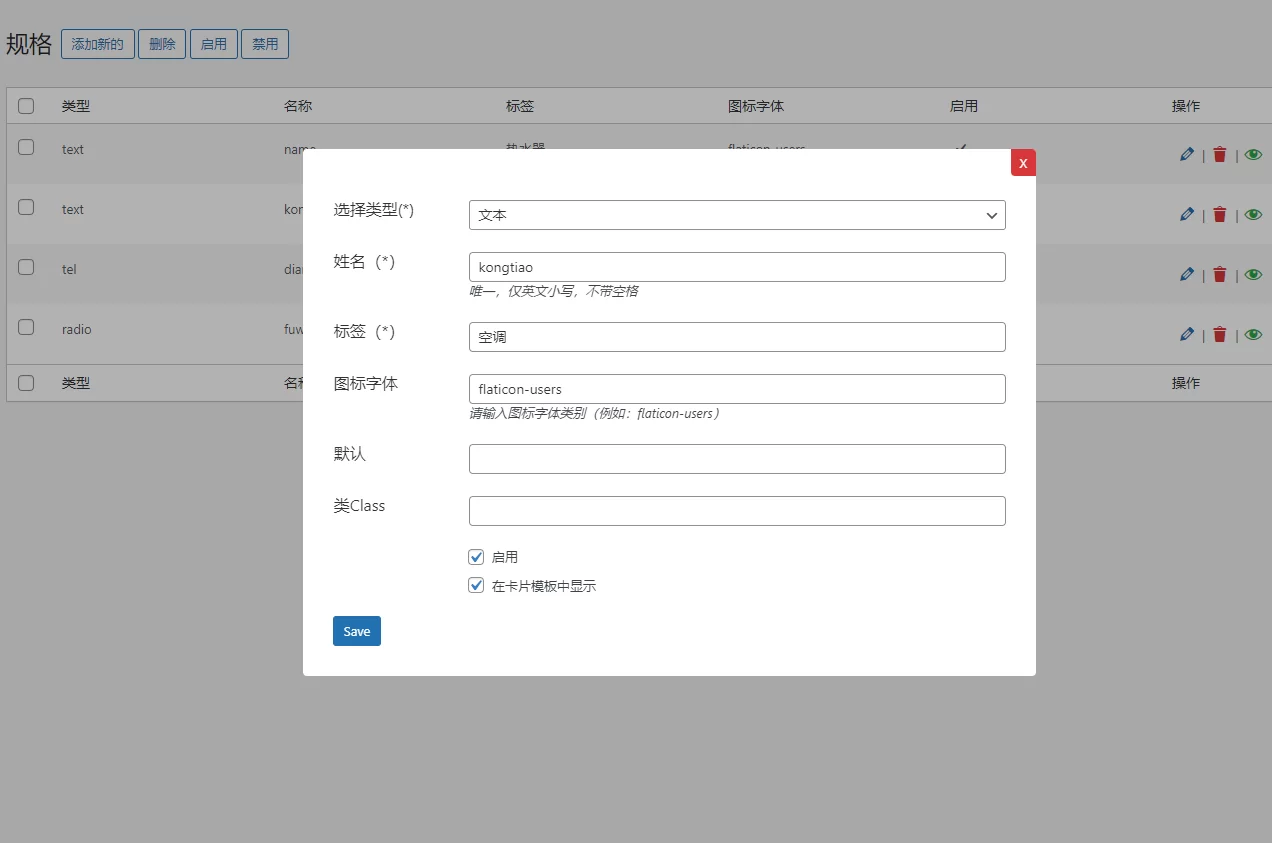Tick select-all checkbox in table header
This screenshot has width=1272, height=843.
(26, 106)
